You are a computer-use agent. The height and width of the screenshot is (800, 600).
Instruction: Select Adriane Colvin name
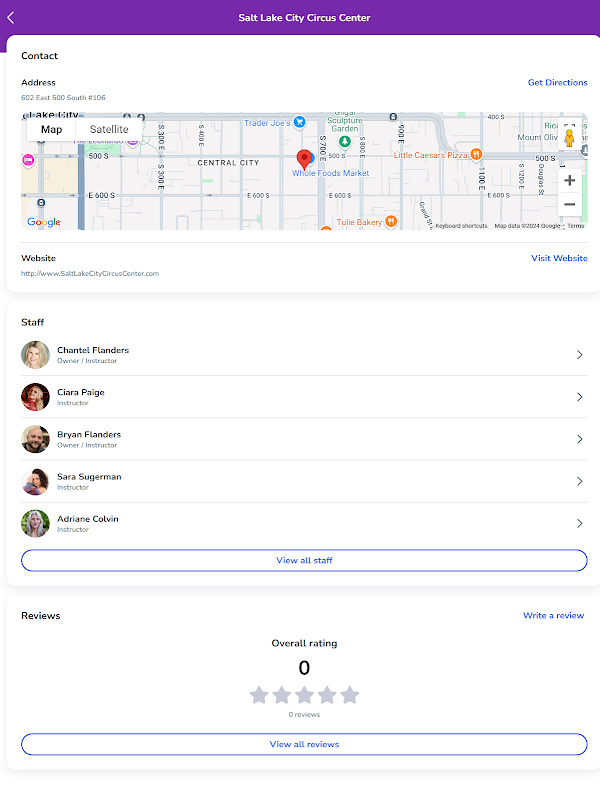88,519
